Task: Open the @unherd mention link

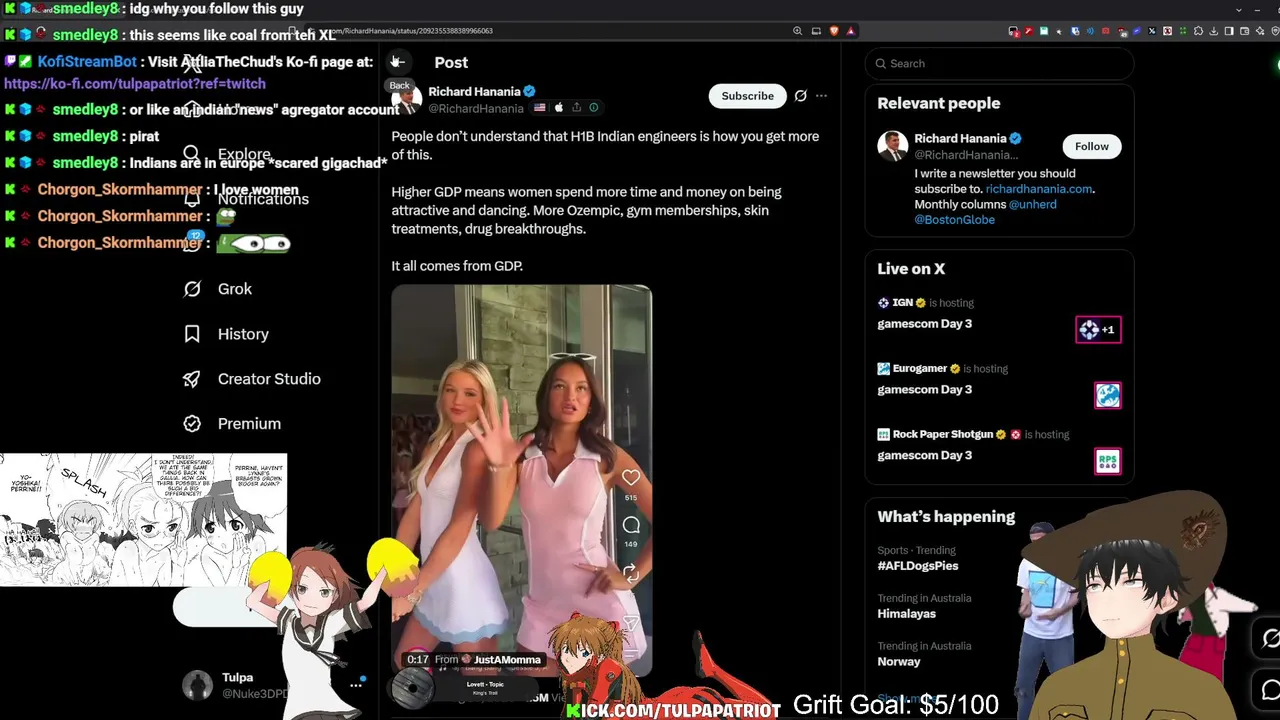Action: click(x=1032, y=204)
